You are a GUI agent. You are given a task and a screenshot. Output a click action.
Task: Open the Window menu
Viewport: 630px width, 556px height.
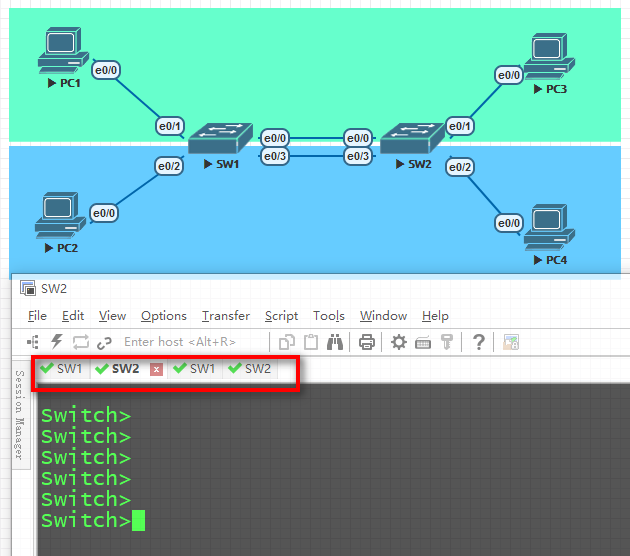(x=383, y=316)
